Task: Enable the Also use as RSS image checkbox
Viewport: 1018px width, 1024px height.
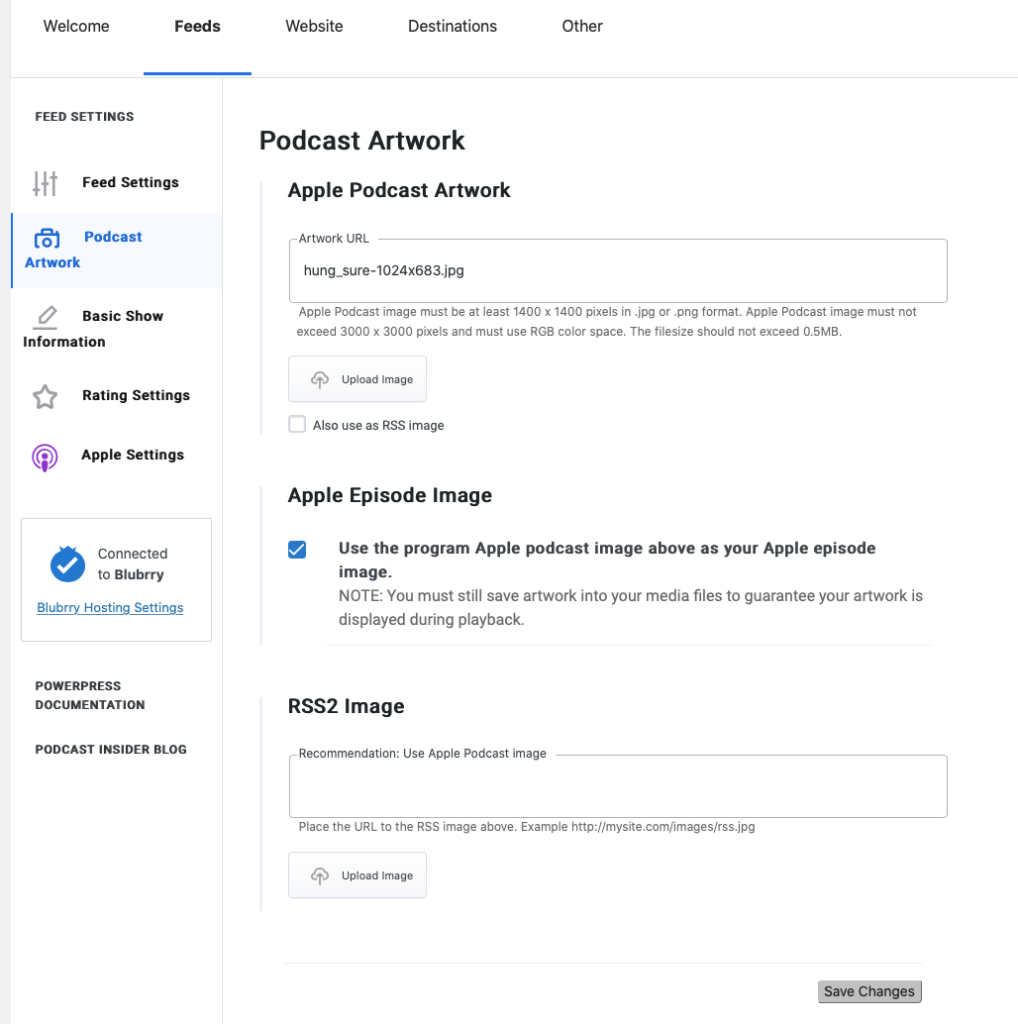Action: pos(297,424)
